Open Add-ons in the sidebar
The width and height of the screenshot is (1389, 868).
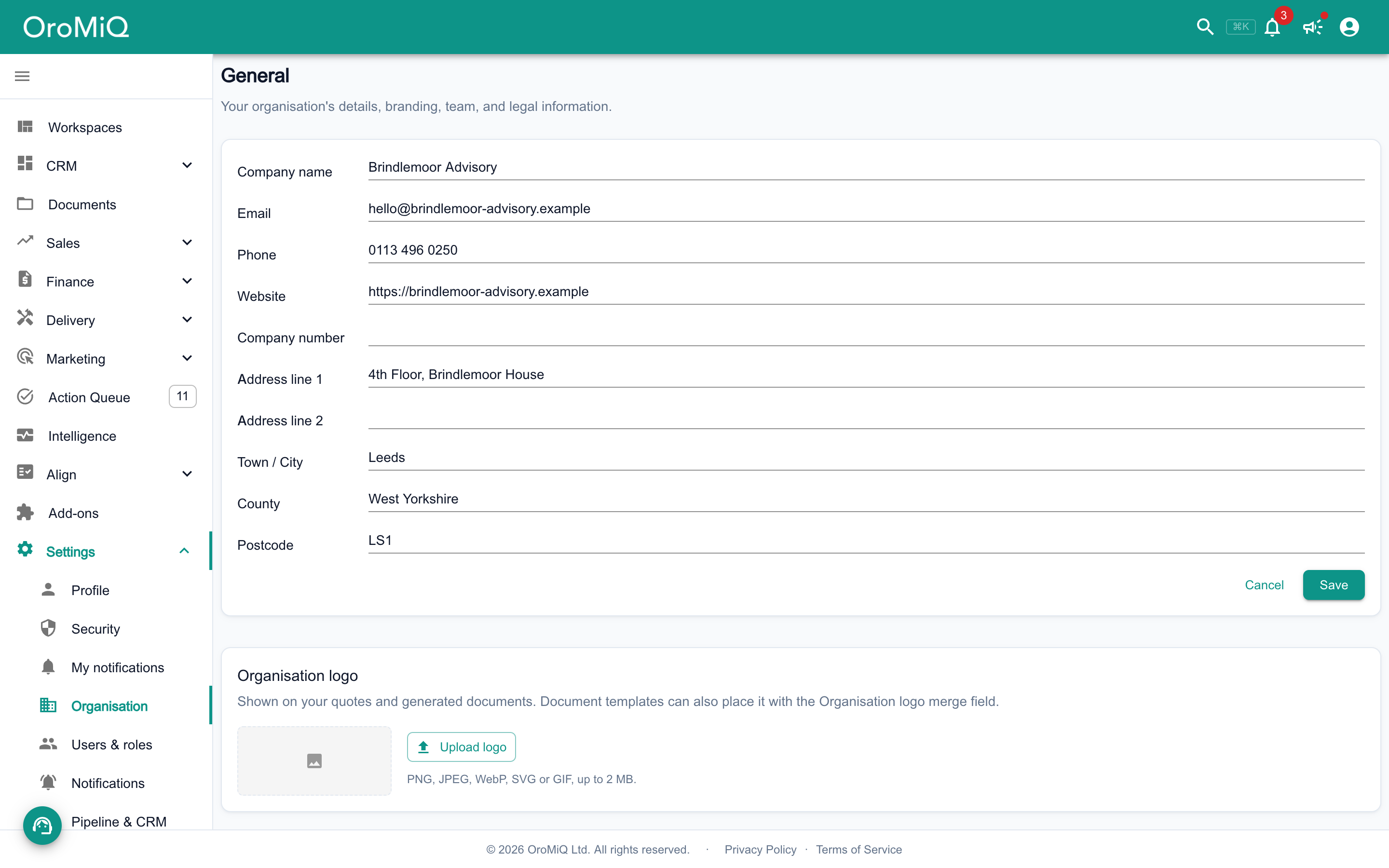(x=106, y=513)
